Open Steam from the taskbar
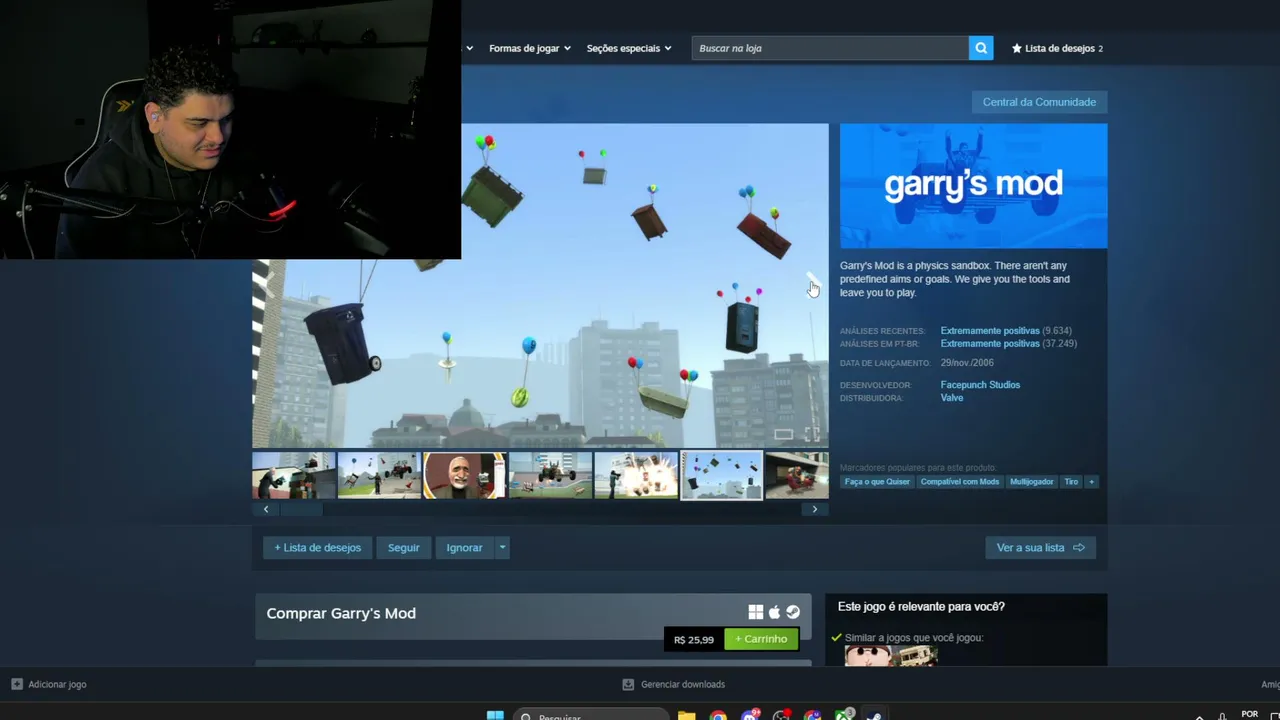The height and width of the screenshot is (720, 1280). [x=874, y=715]
